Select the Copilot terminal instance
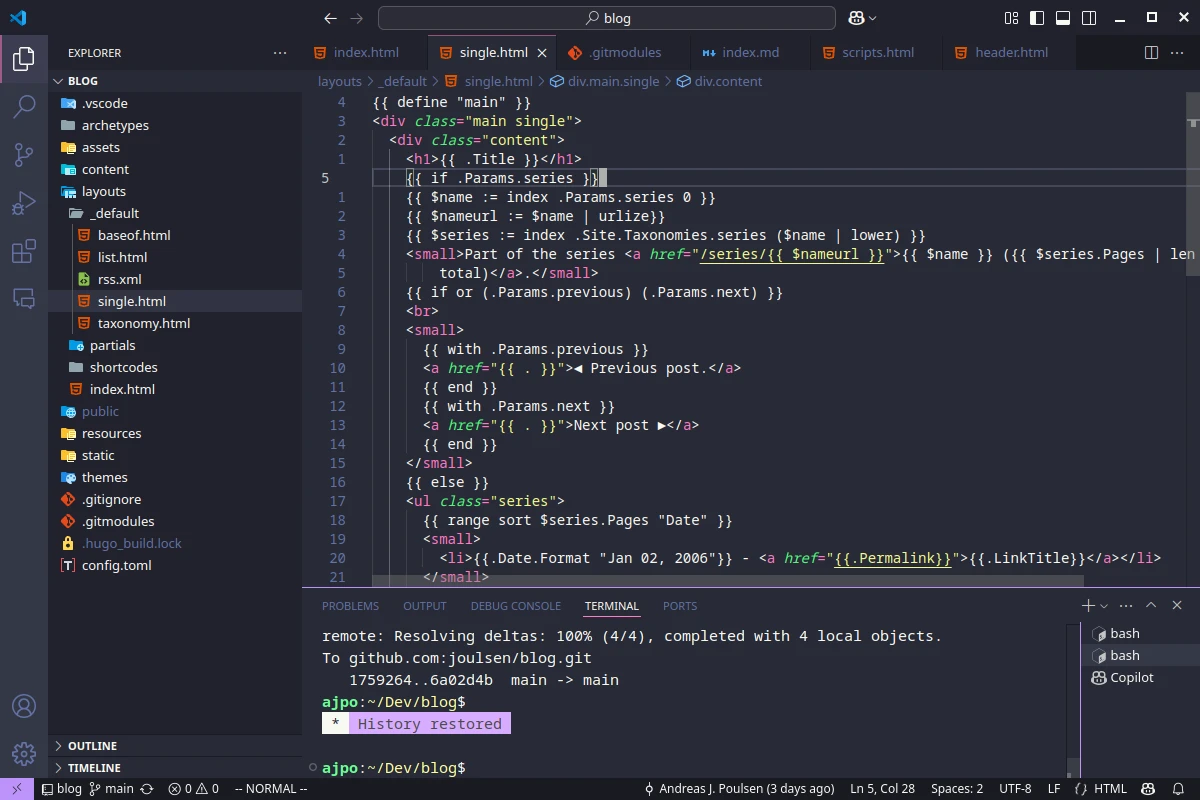1200x800 pixels. (x=1140, y=677)
